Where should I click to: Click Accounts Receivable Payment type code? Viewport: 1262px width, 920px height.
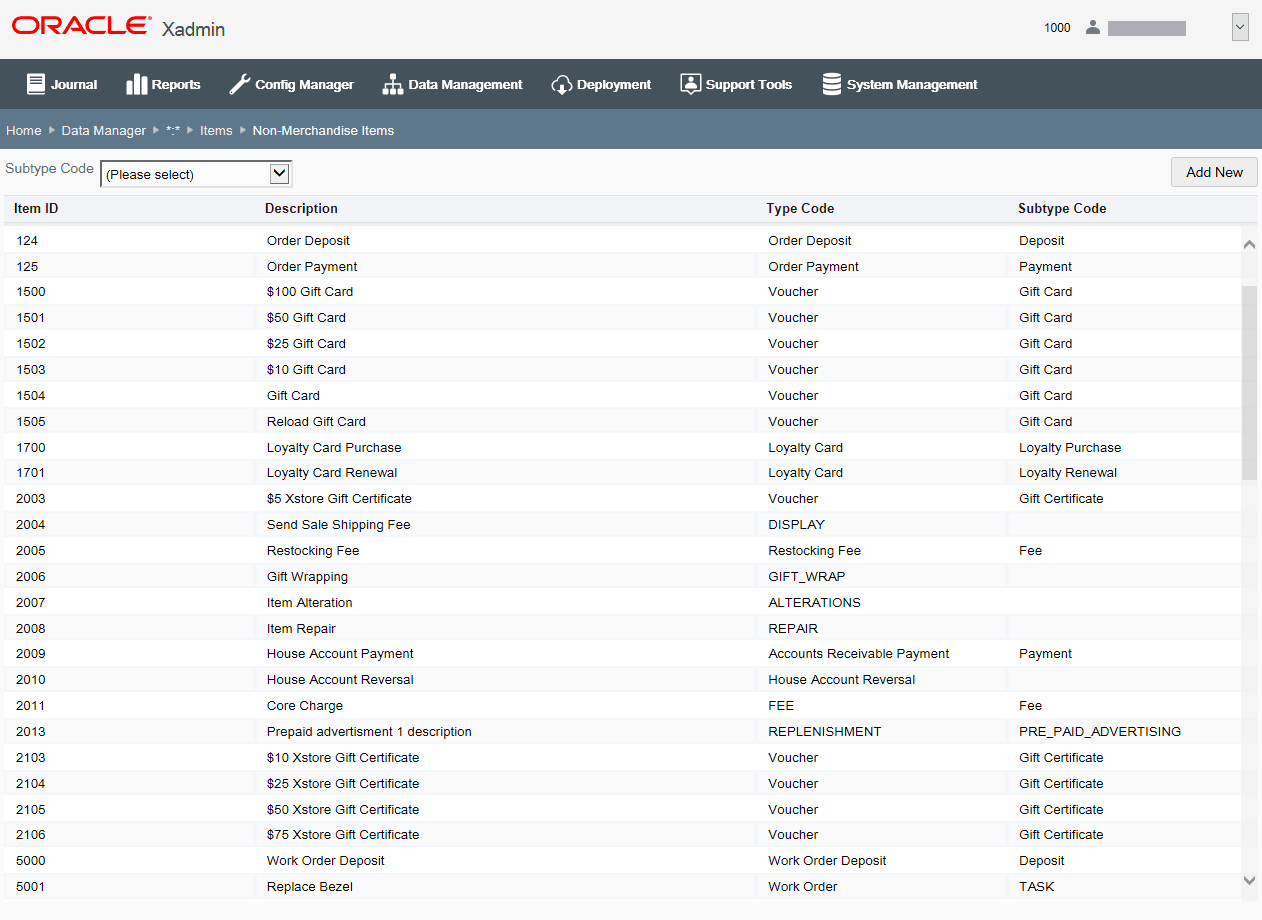859,654
